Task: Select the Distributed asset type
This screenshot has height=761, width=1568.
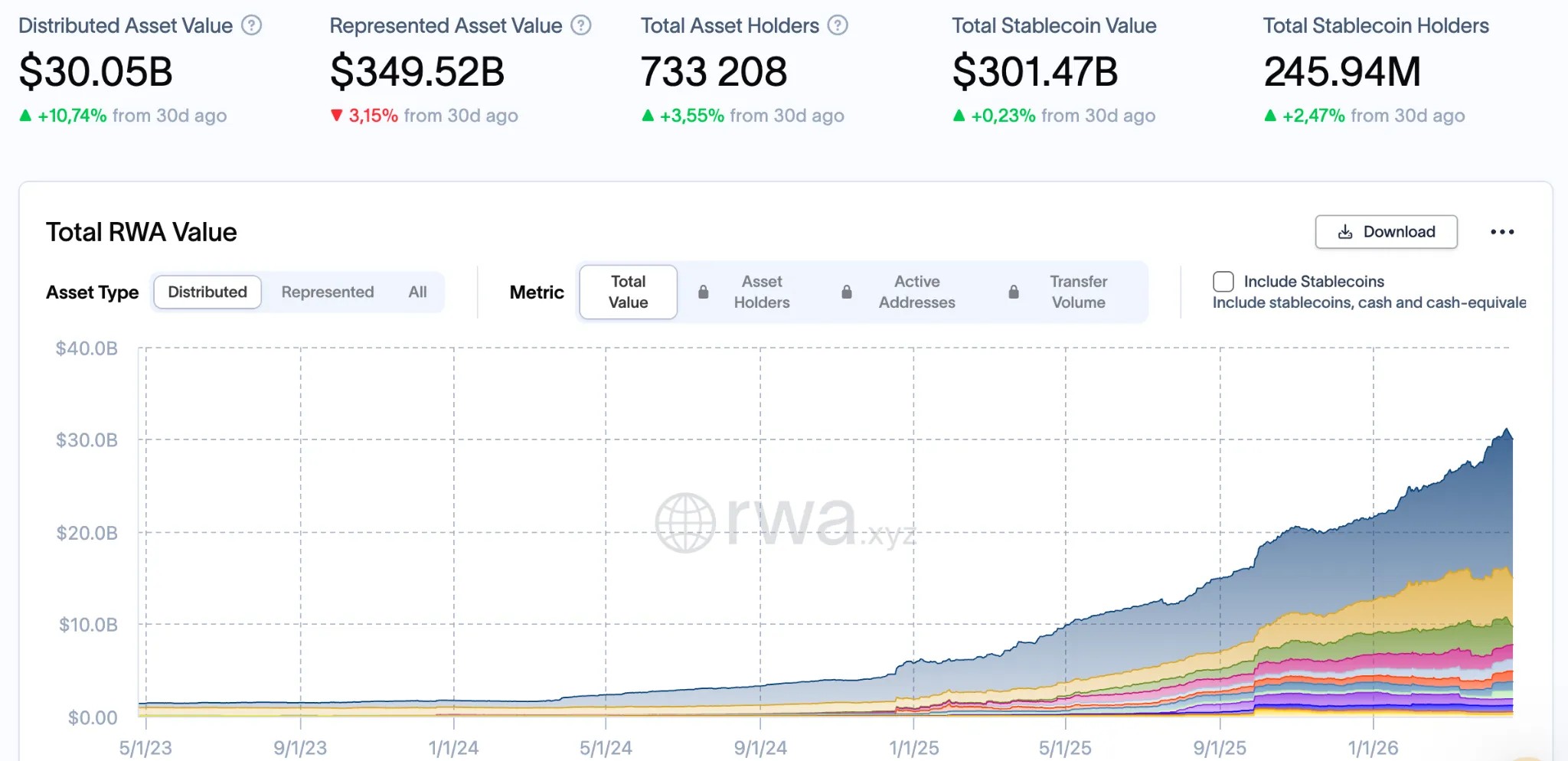Action: click(207, 292)
